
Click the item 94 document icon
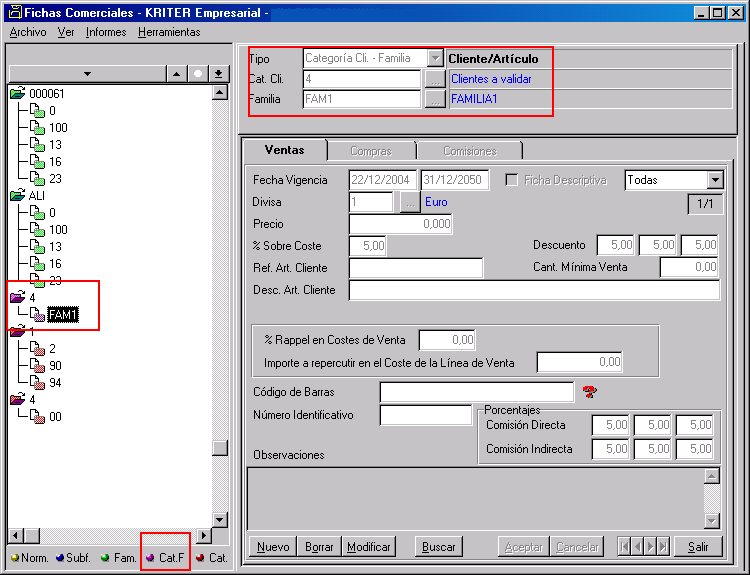37,383
